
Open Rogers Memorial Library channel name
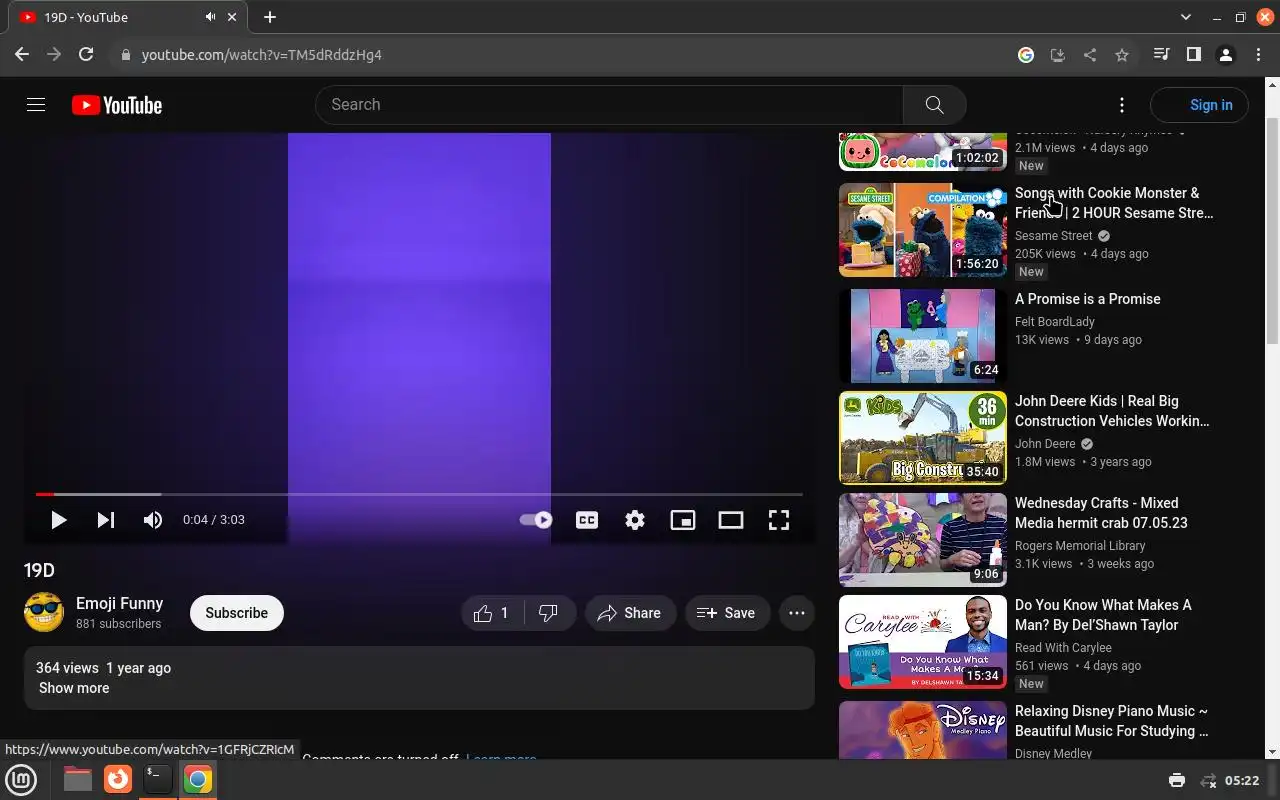pos(1080,546)
